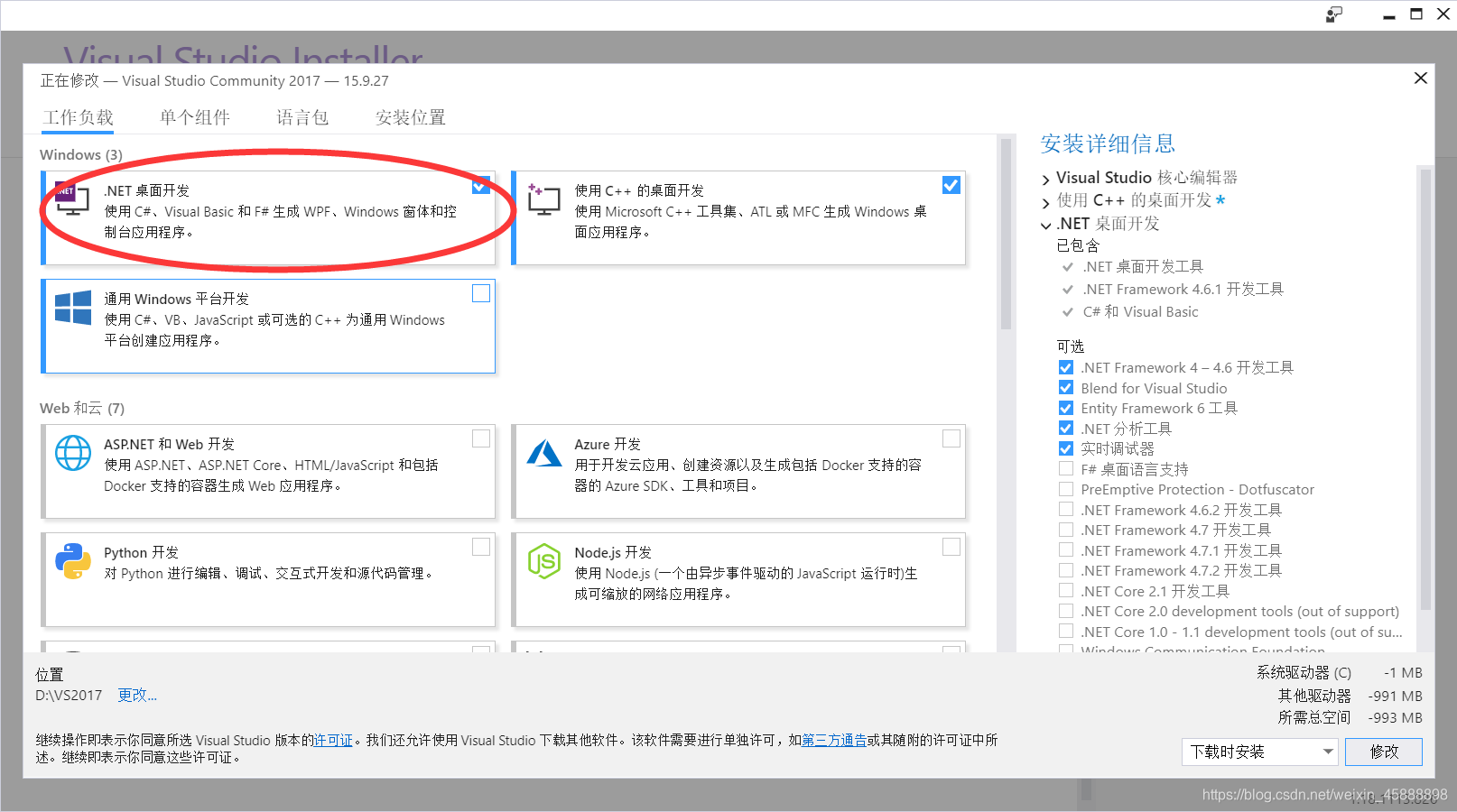Uncheck Entity Framework 6 tools option
Screen dimensions: 1457x812
pyautogui.click(x=1066, y=408)
